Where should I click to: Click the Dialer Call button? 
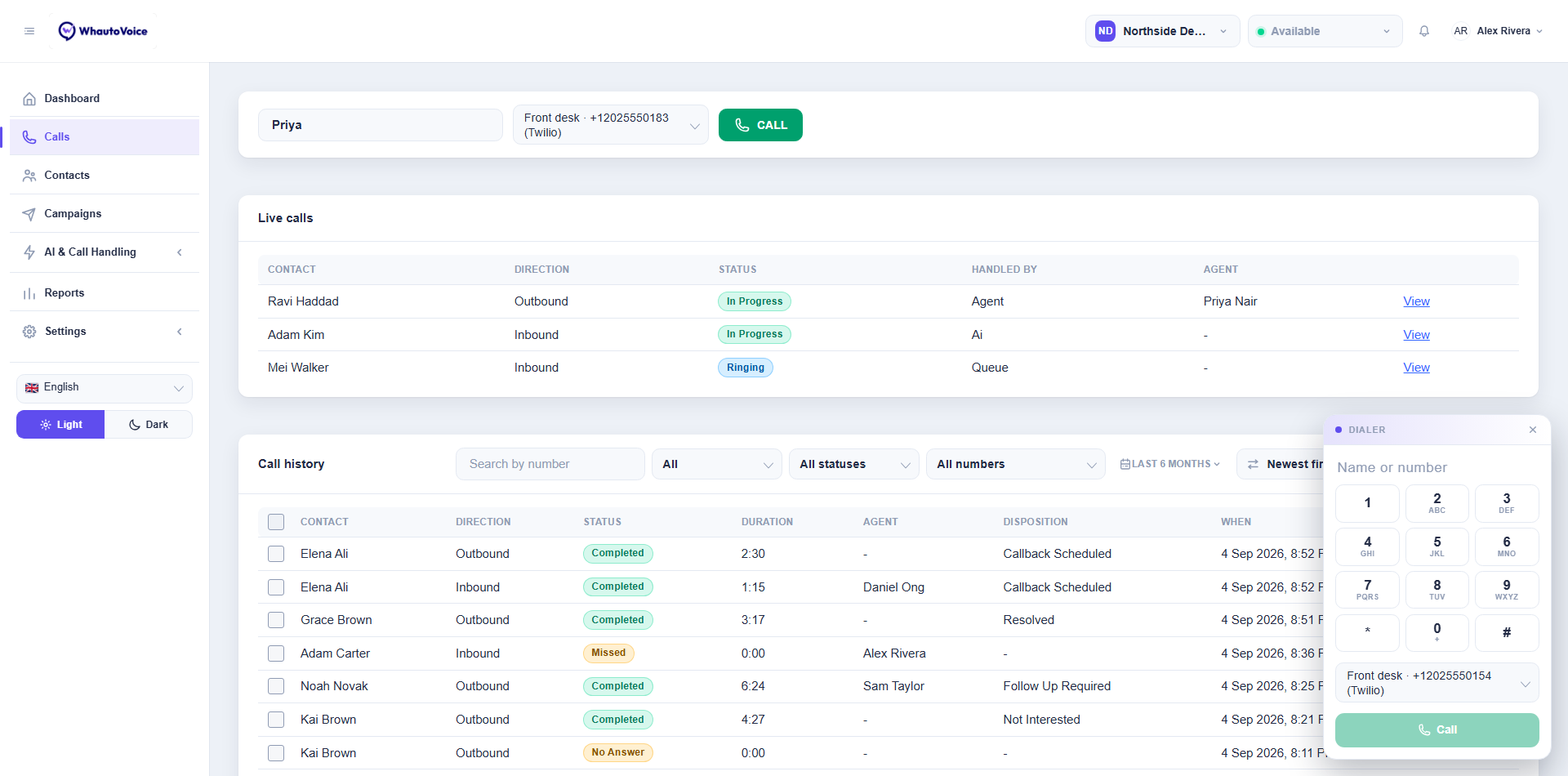pos(1437,730)
